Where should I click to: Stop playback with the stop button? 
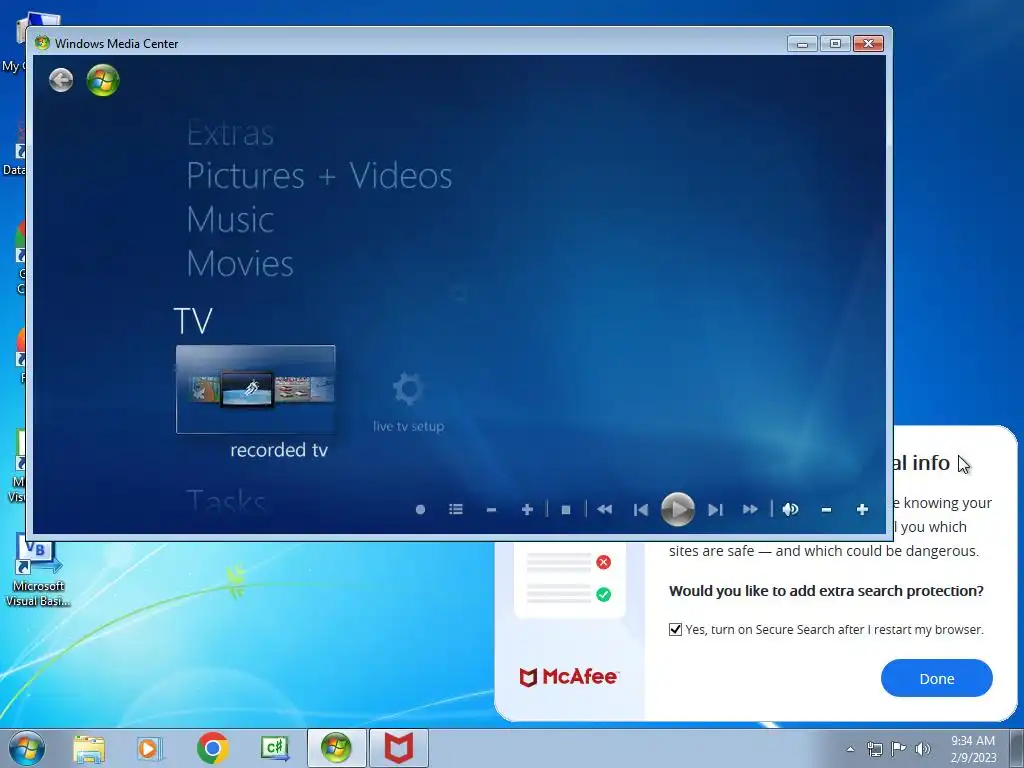pos(566,509)
